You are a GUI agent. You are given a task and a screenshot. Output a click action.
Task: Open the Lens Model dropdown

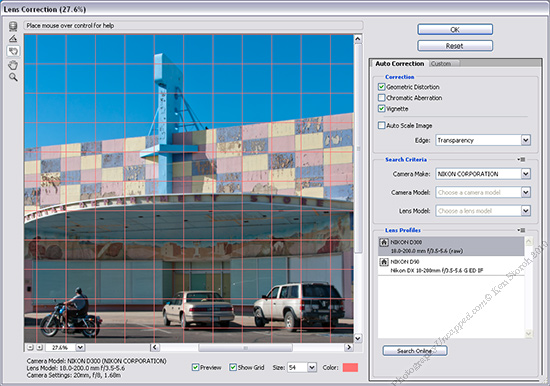[x=525, y=211]
